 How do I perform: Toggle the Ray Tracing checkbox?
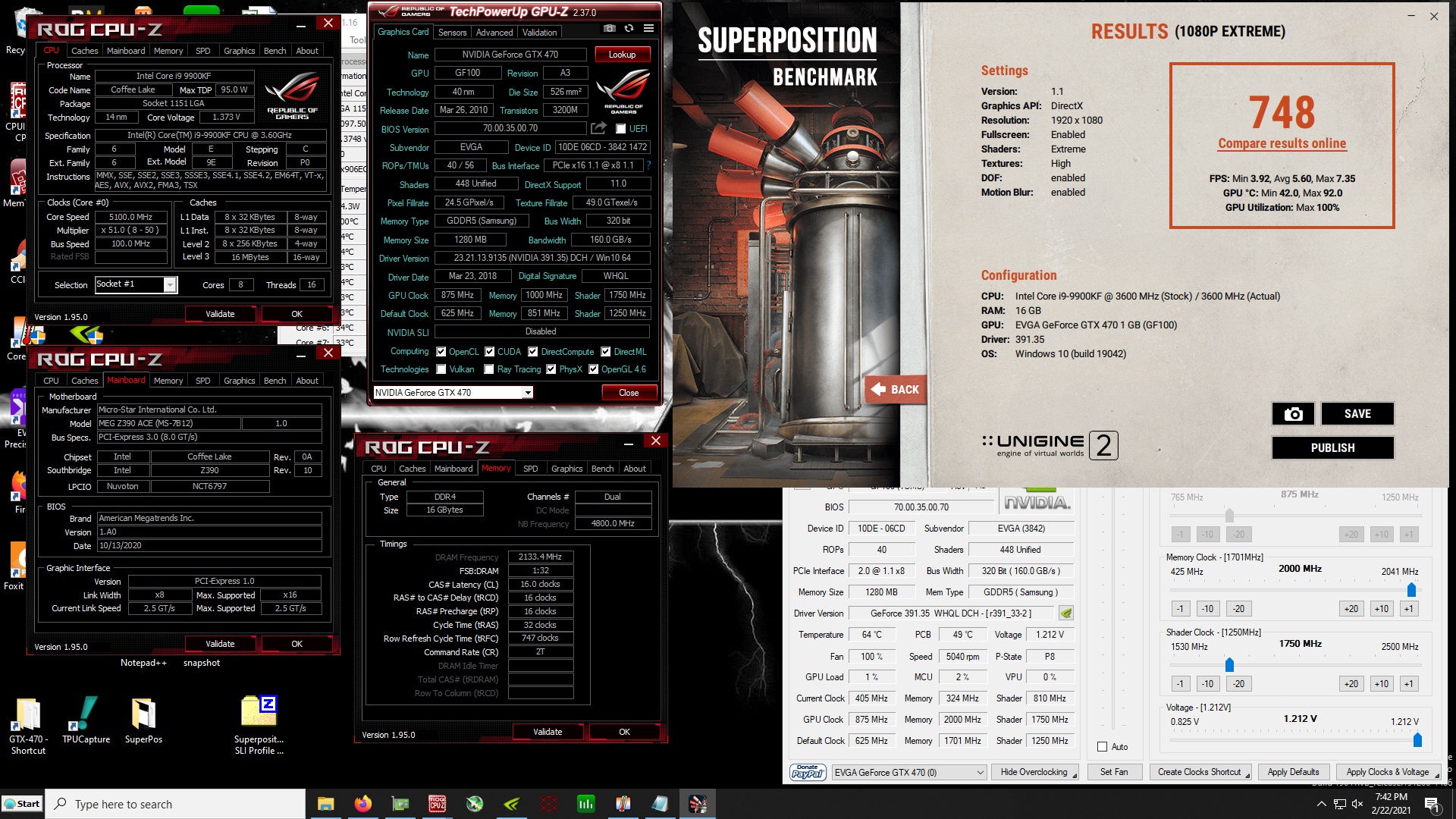tap(489, 369)
